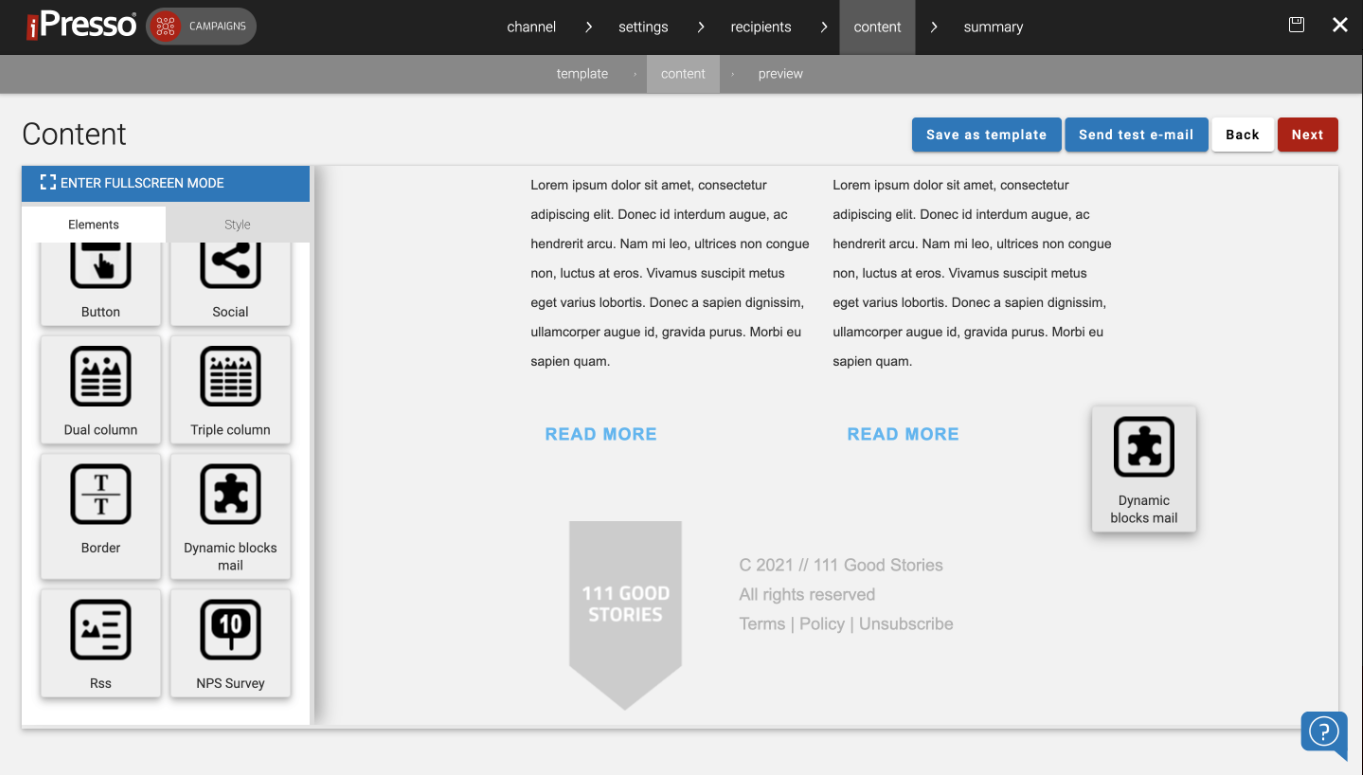Click the iPresso logo

coord(81,26)
